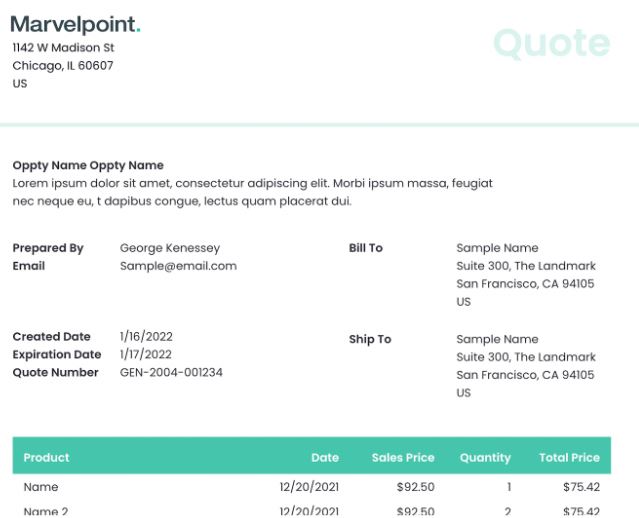This screenshot has height=518, width=639.
Task: Click the Quantity column header
Action: pos(485,458)
